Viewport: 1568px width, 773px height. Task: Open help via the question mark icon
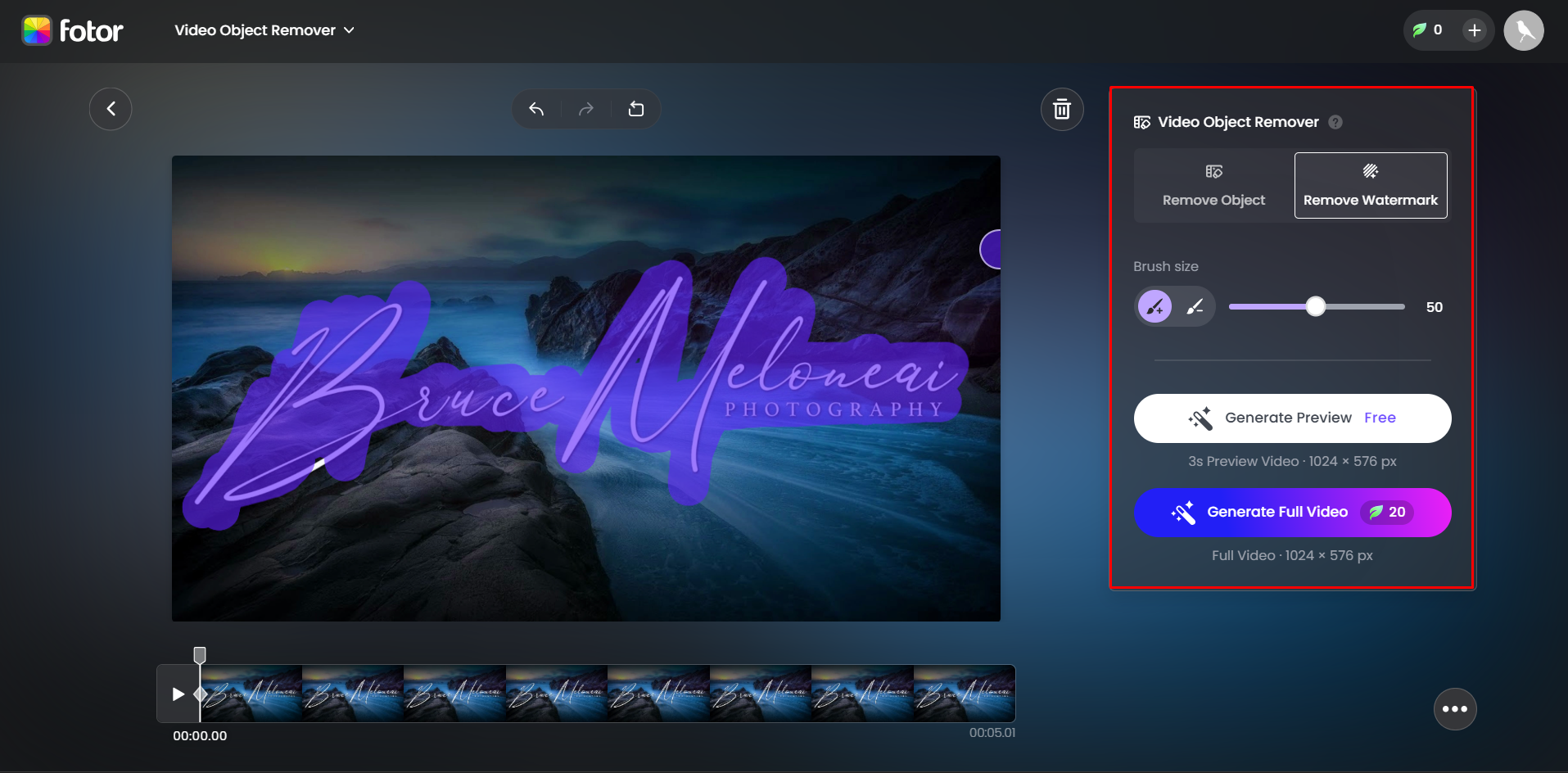point(1334,121)
